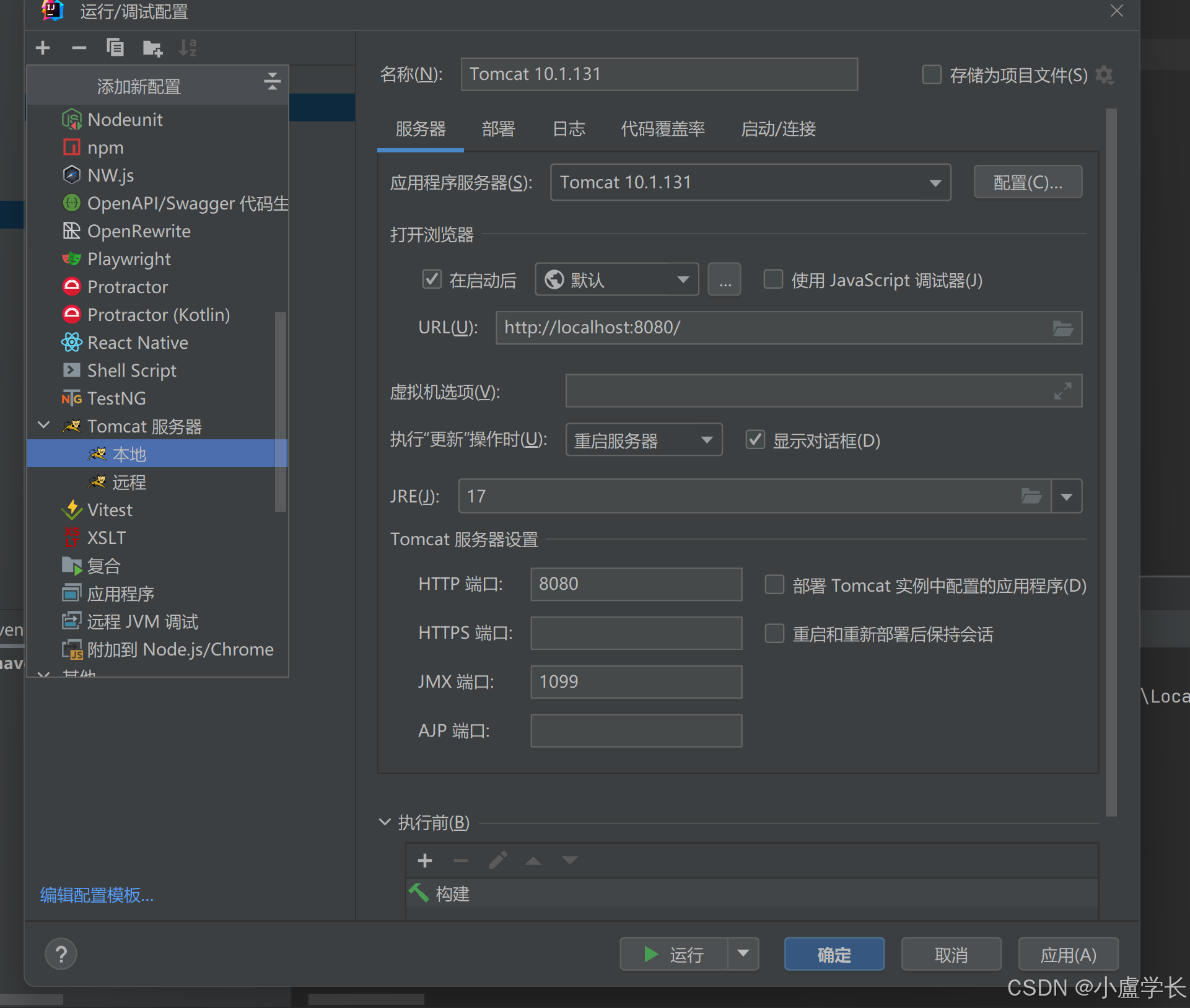Click the 运行 button

coord(674,953)
